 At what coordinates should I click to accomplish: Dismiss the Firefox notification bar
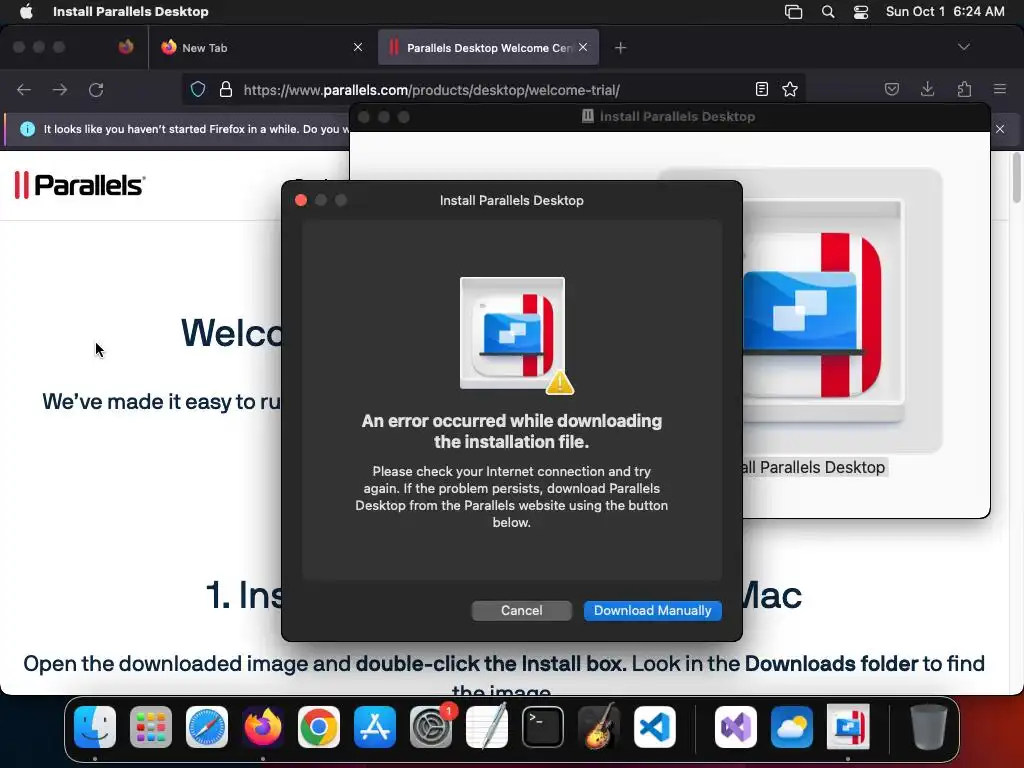coord(1000,129)
